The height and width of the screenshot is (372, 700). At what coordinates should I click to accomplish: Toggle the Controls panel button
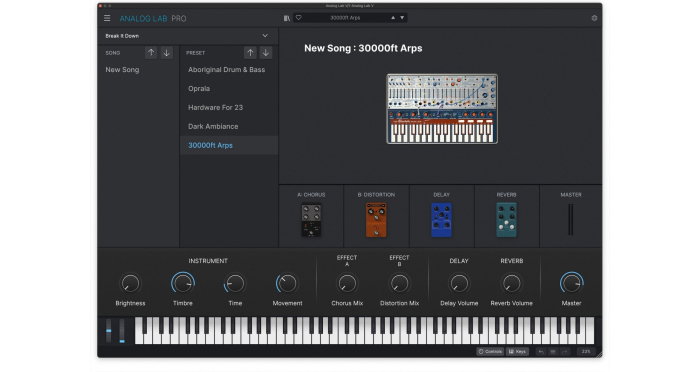click(x=490, y=351)
